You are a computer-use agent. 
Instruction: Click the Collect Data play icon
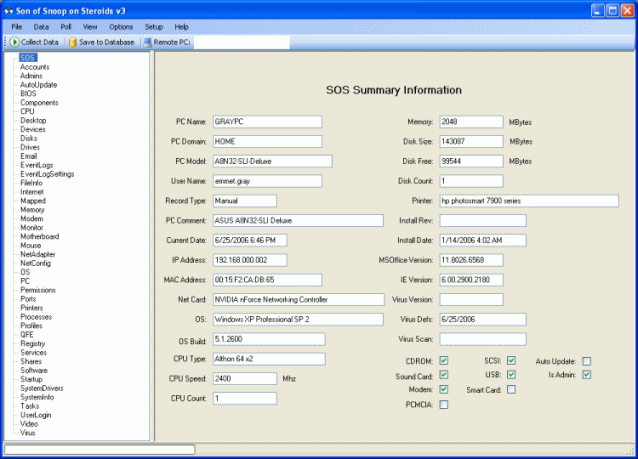pos(15,43)
